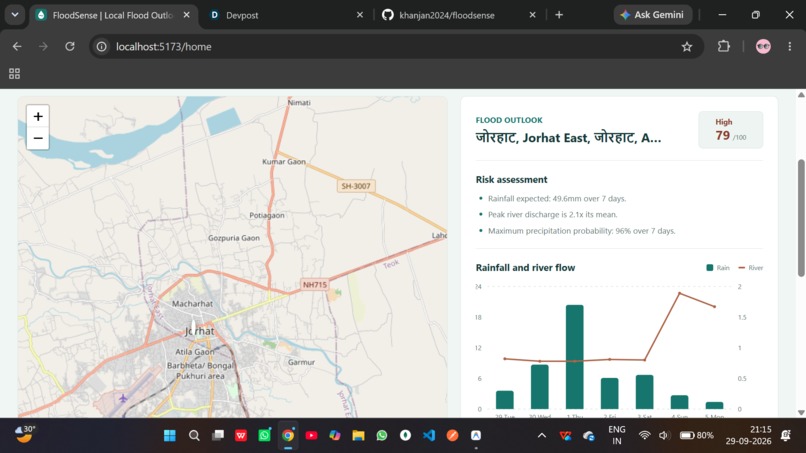Click the page vertical scrollbar thumb
Image resolution: width=806 pixels, height=453 pixels.
(801, 218)
